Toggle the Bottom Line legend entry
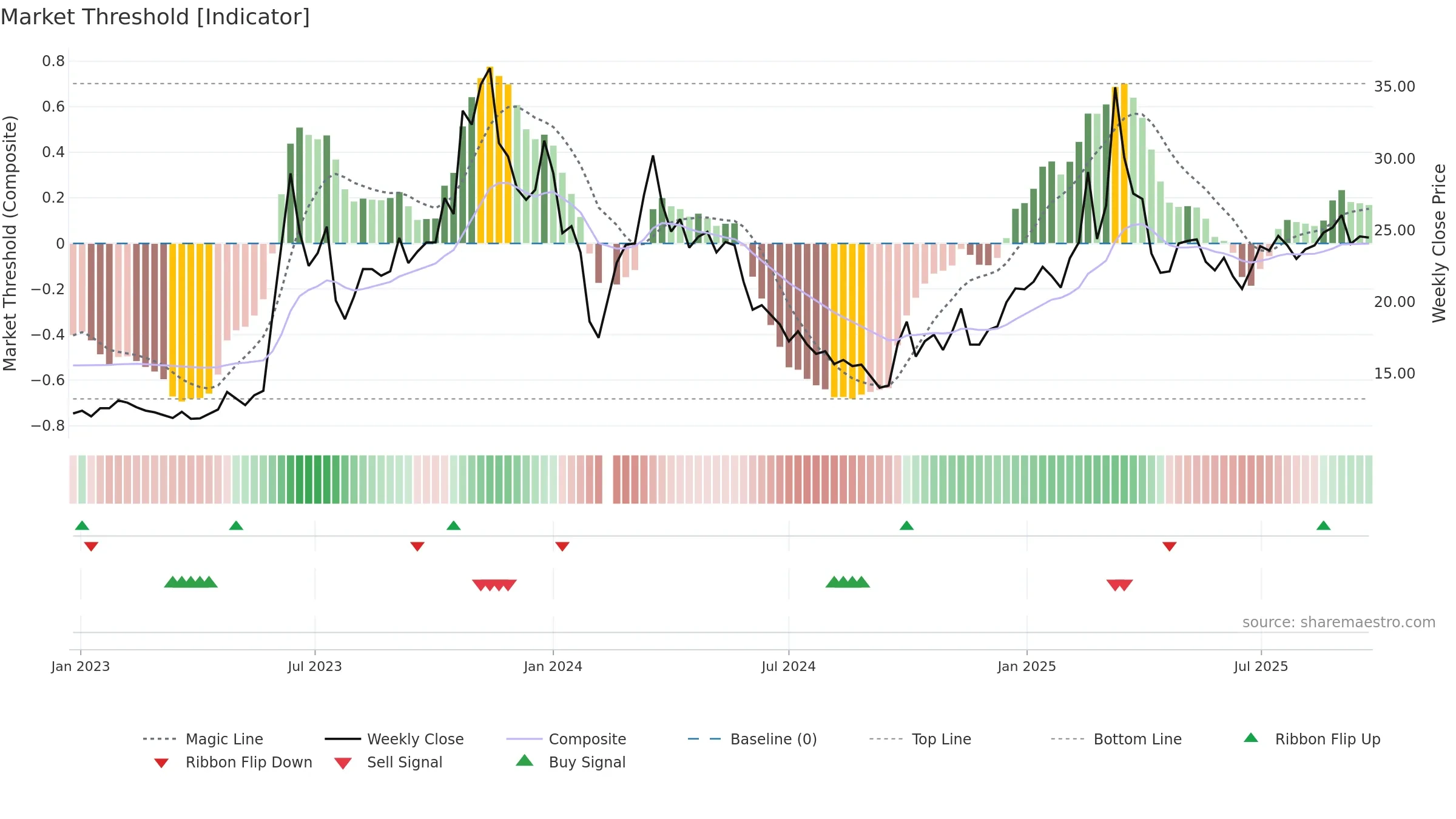The height and width of the screenshot is (819, 1456). (1116, 739)
